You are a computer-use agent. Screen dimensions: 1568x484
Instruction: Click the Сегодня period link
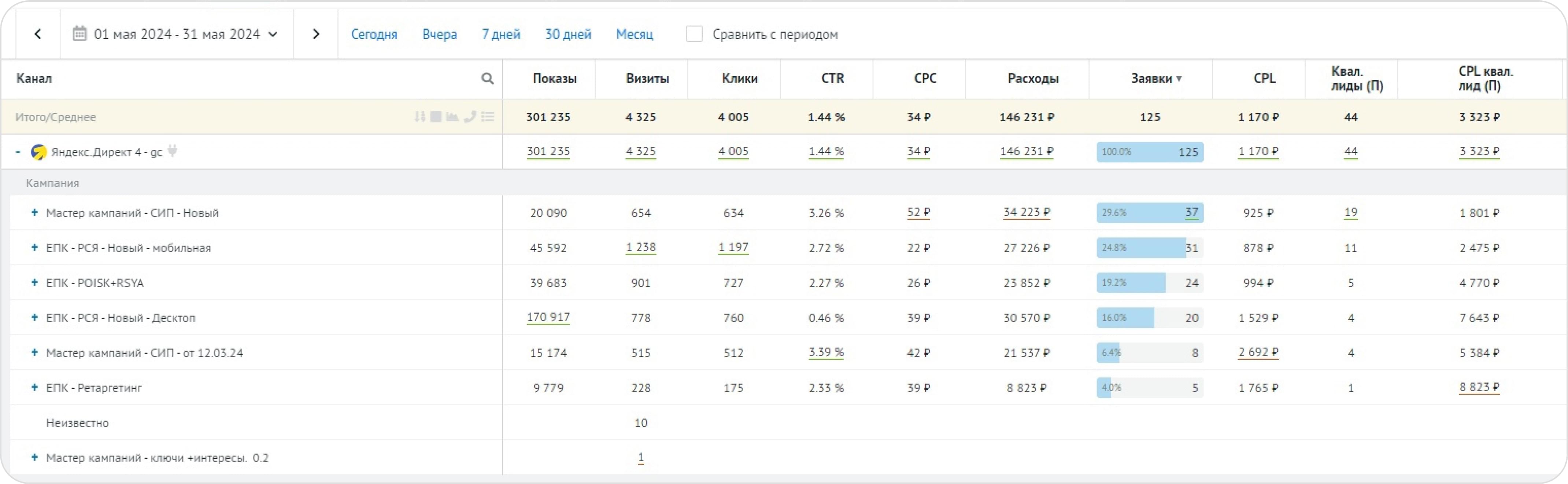(x=374, y=34)
